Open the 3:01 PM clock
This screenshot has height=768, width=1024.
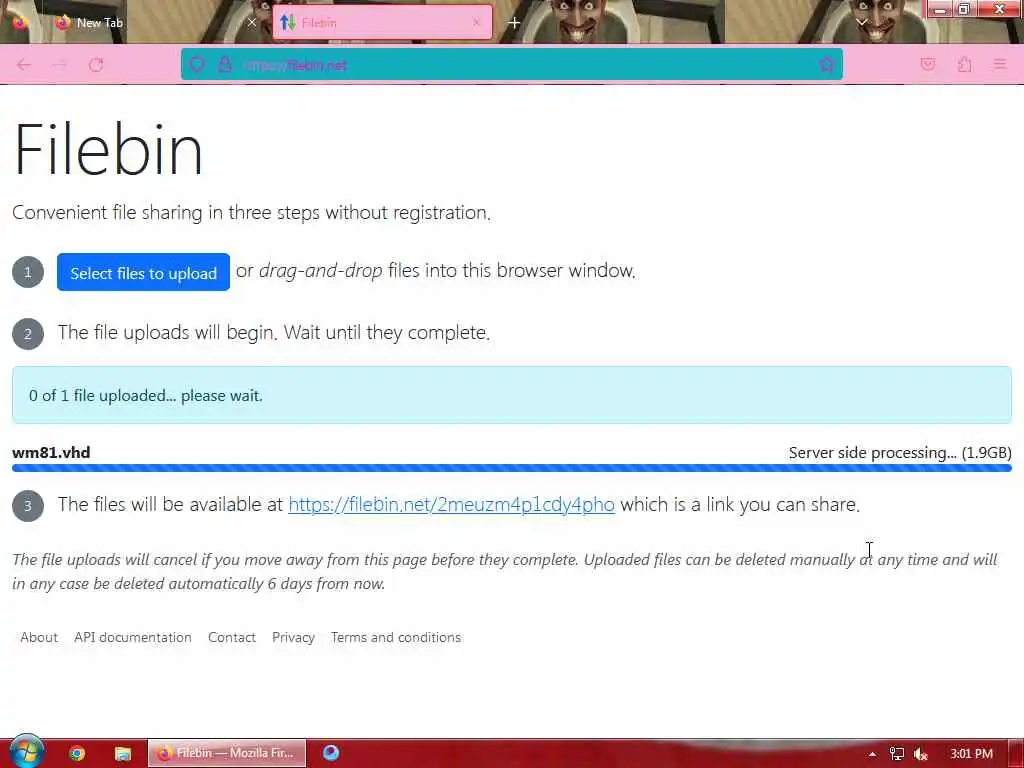(971, 754)
